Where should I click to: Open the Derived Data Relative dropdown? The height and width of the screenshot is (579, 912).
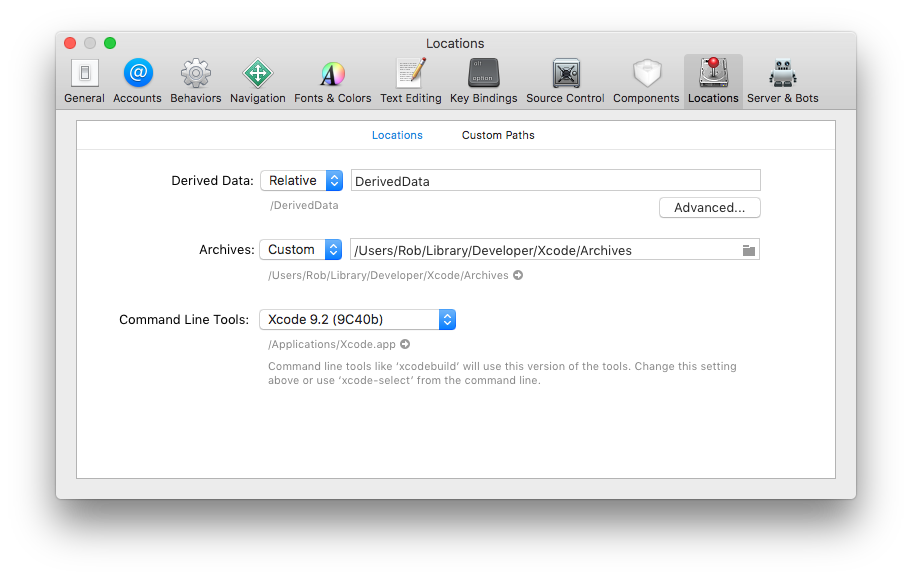(301, 180)
